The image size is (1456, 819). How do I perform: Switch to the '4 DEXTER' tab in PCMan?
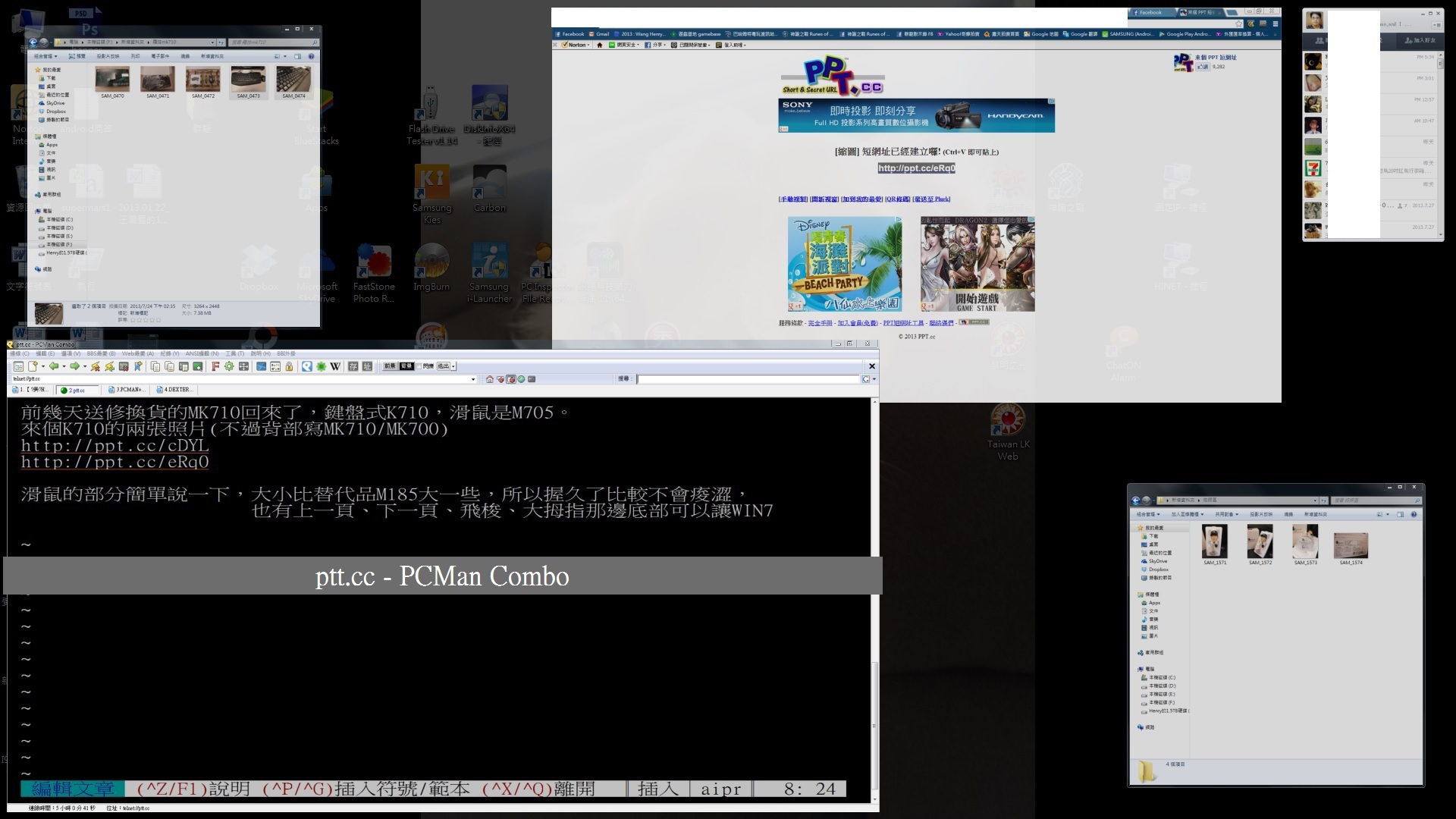pyautogui.click(x=174, y=390)
